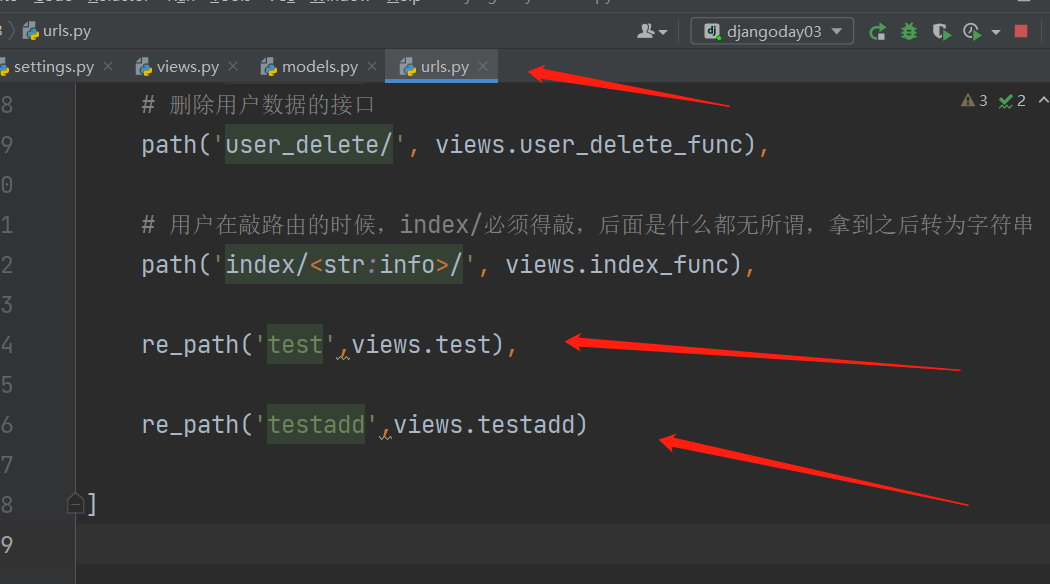Viewport: 1050px width, 584px height.
Task: Open the settings.py editor tab
Action: [x=54, y=67]
